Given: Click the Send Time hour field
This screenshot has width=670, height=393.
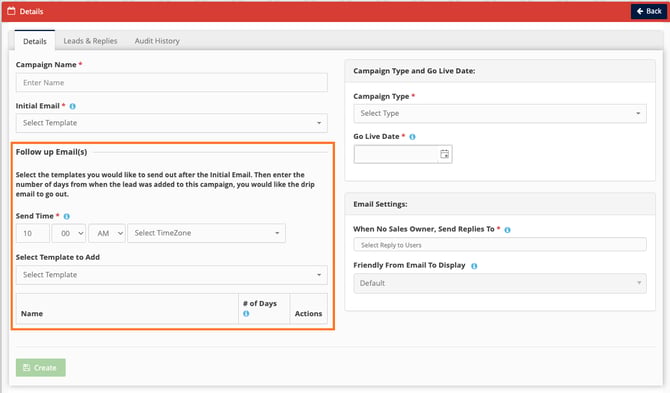Looking at the screenshot, I should (x=33, y=233).
